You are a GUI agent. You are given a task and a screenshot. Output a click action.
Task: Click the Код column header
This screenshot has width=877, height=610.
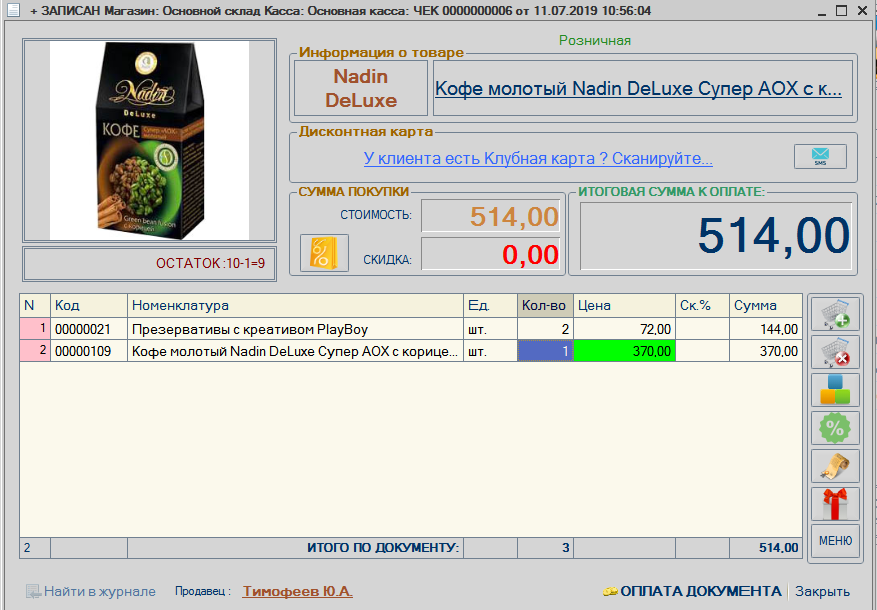pos(89,305)
